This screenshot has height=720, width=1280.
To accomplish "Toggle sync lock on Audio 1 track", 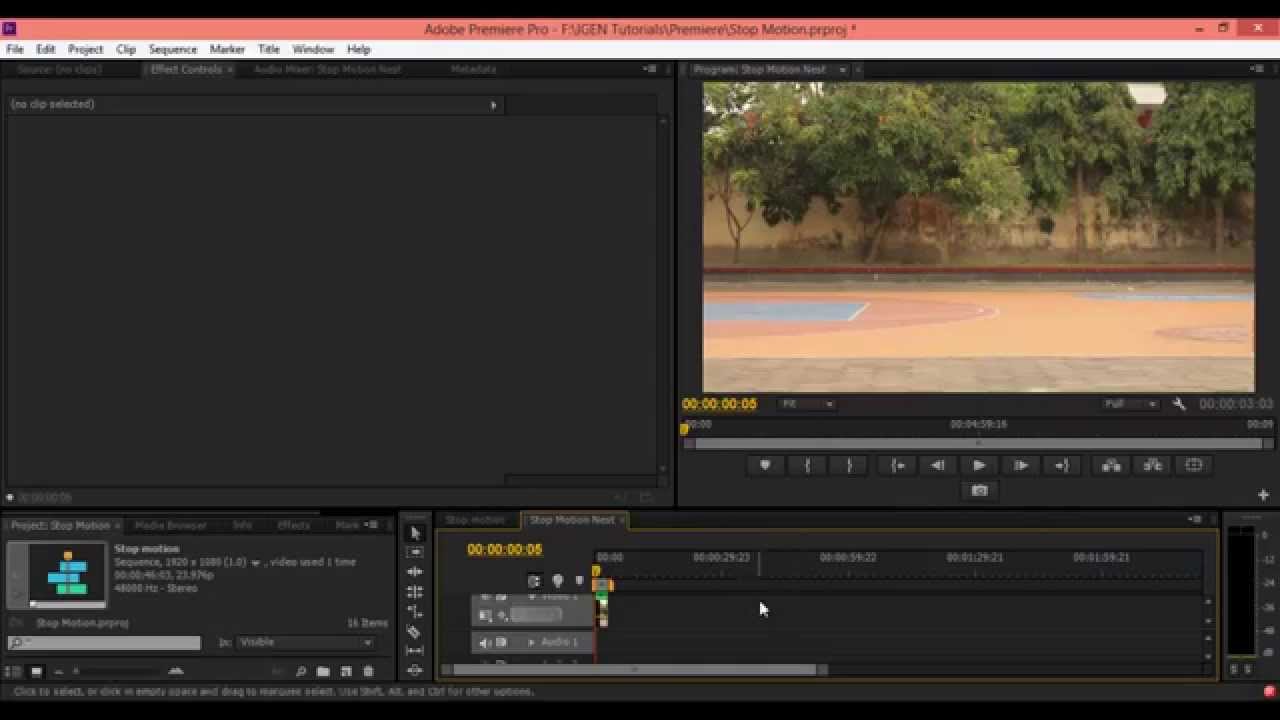I will tap(502, 642).
